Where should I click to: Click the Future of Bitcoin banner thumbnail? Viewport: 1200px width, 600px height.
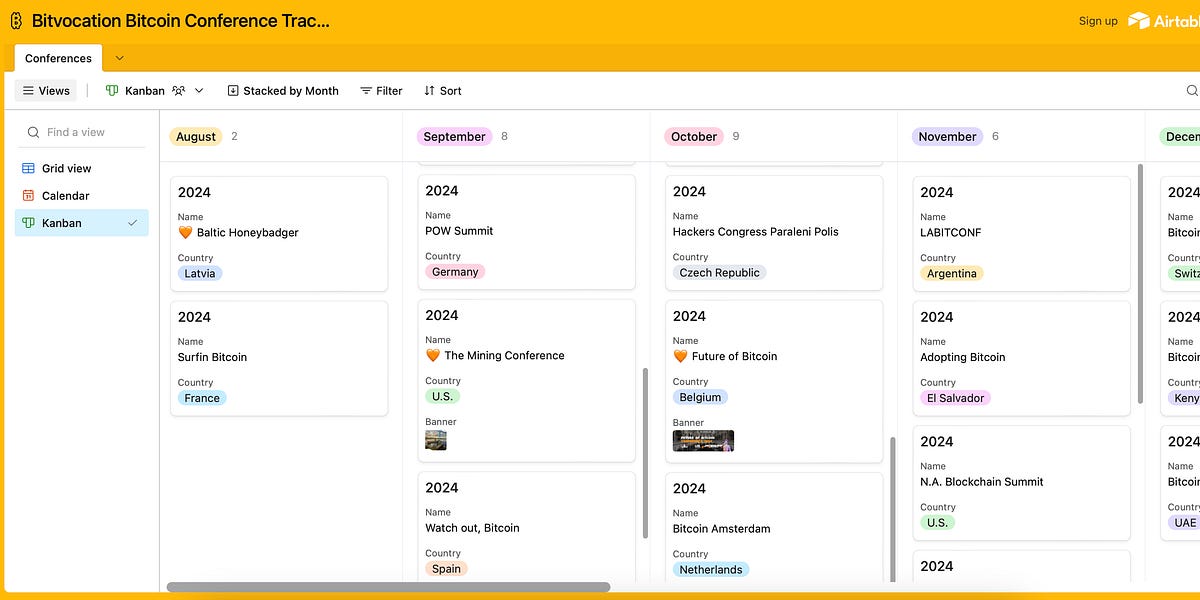click(703, 441)
